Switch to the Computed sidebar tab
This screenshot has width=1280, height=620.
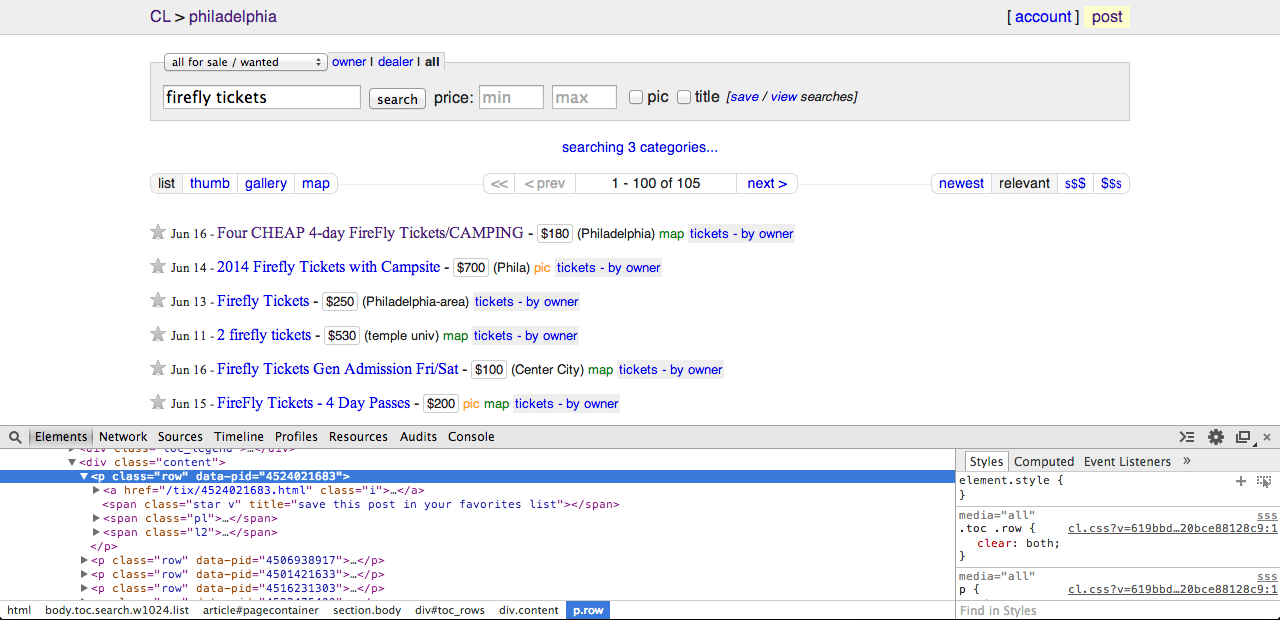click(x=1044, y=461)
